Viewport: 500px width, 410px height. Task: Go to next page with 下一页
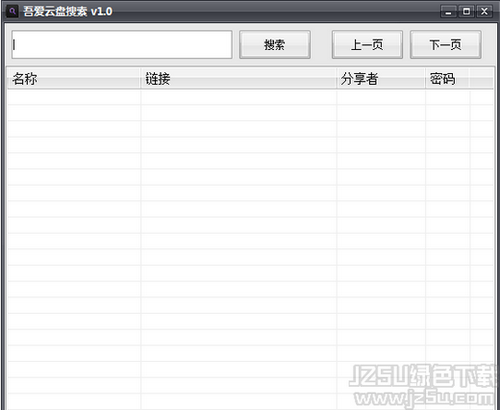point(446,45)
